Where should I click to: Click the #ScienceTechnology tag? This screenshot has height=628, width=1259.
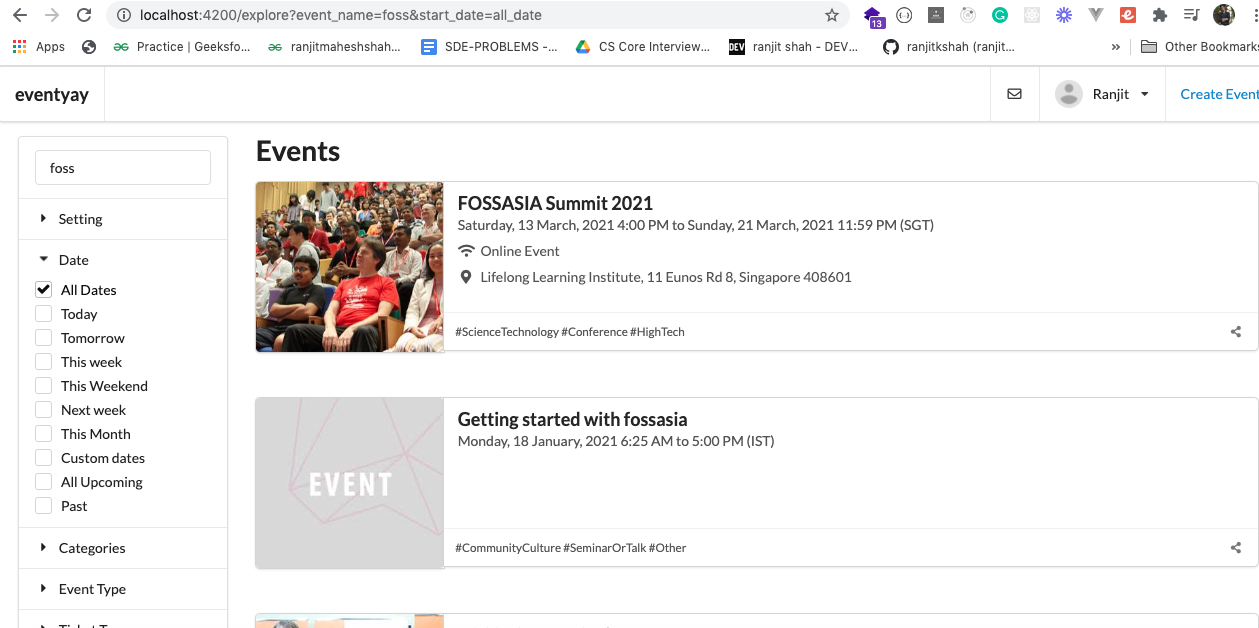pos(507,332)
